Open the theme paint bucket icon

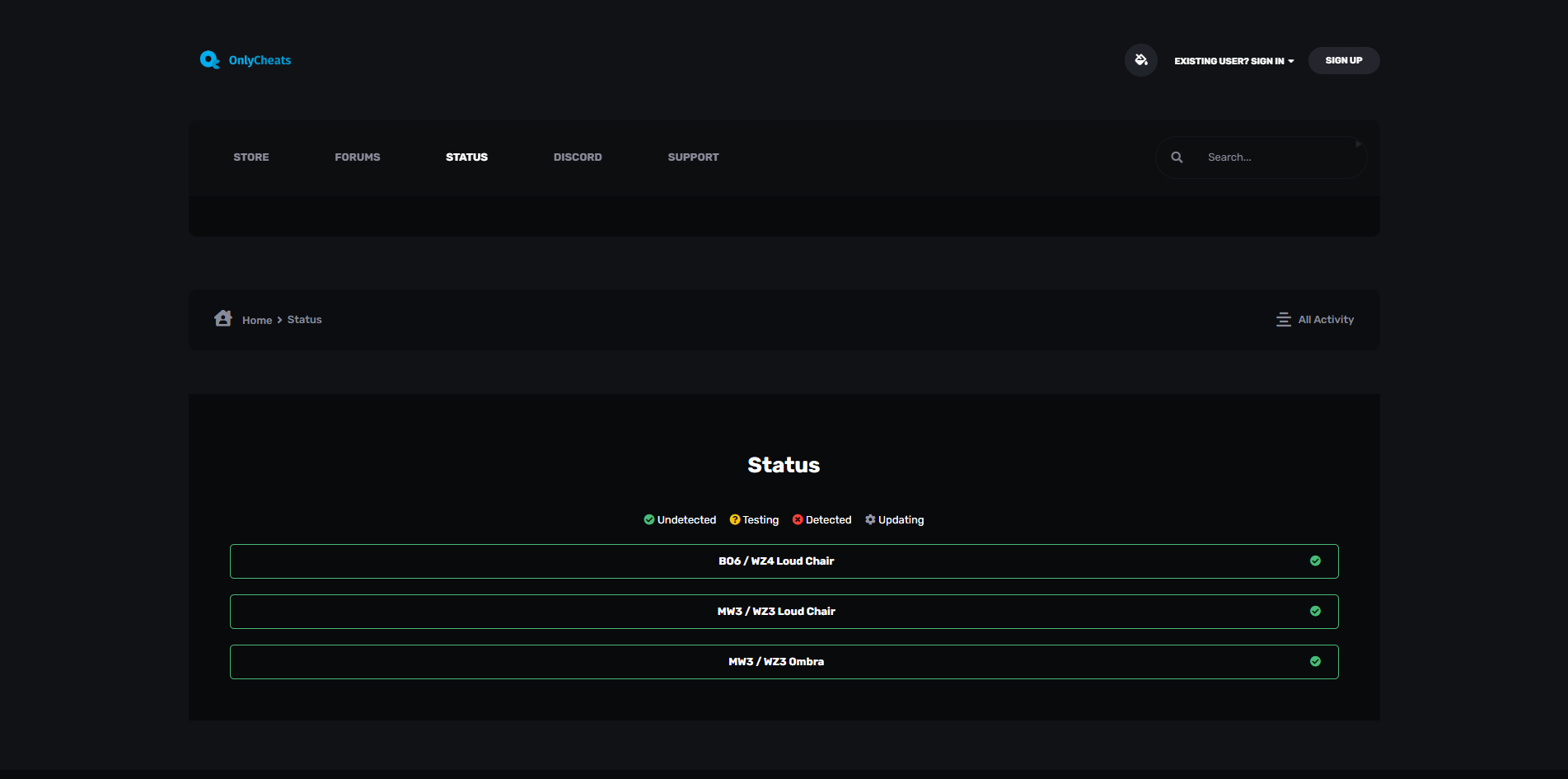coord(1141,60)
